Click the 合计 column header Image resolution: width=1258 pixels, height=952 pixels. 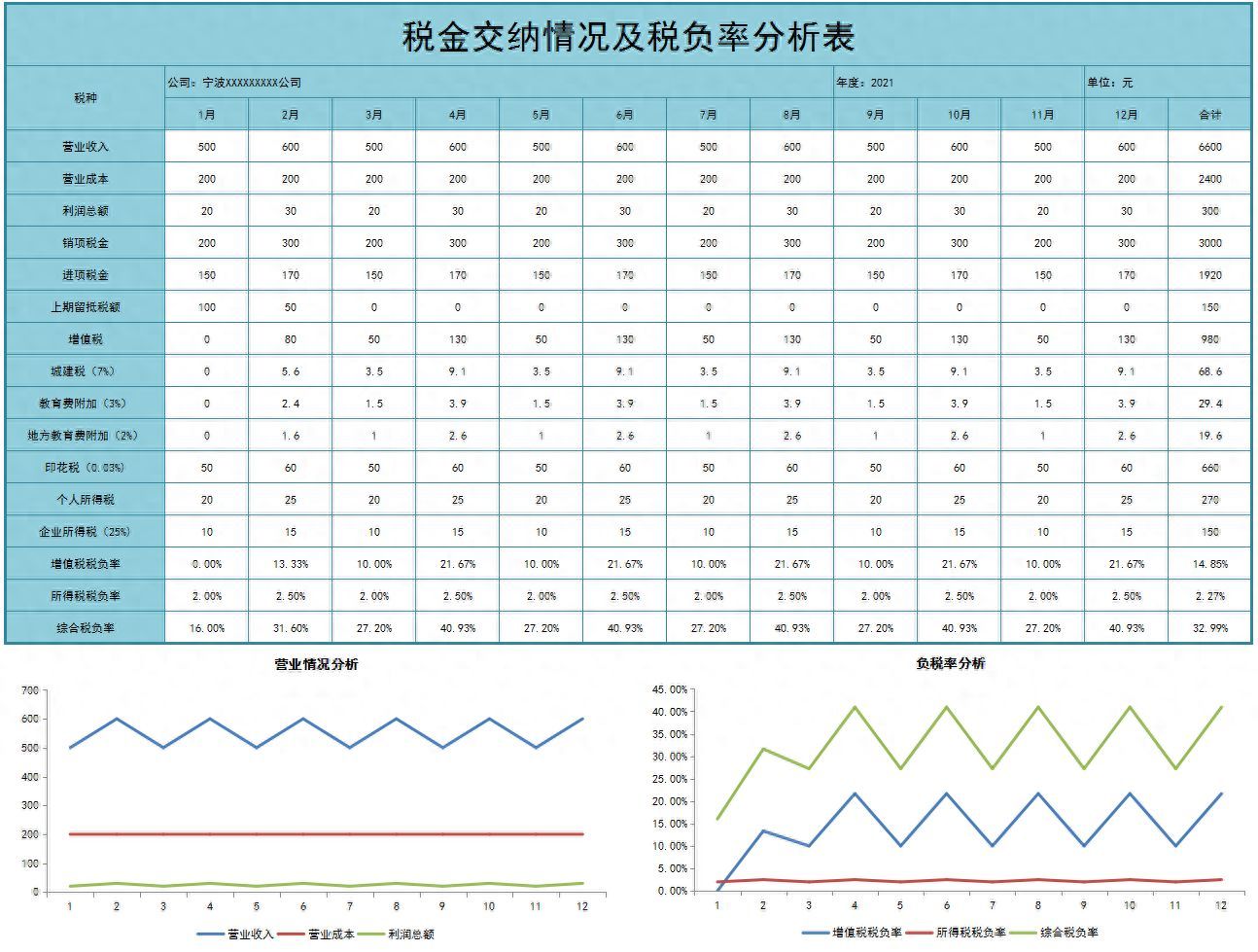pyautogui.click(x=1209, y=115)
